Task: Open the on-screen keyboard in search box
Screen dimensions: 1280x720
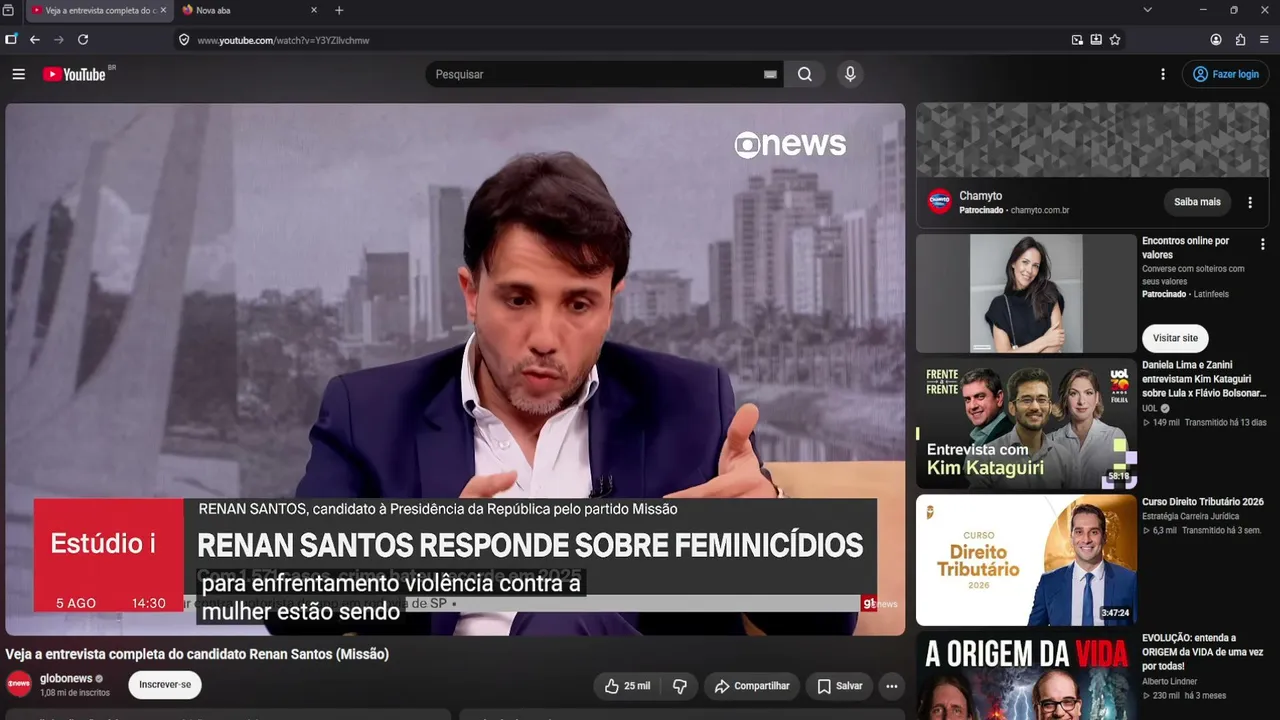Action: (770, 74)
